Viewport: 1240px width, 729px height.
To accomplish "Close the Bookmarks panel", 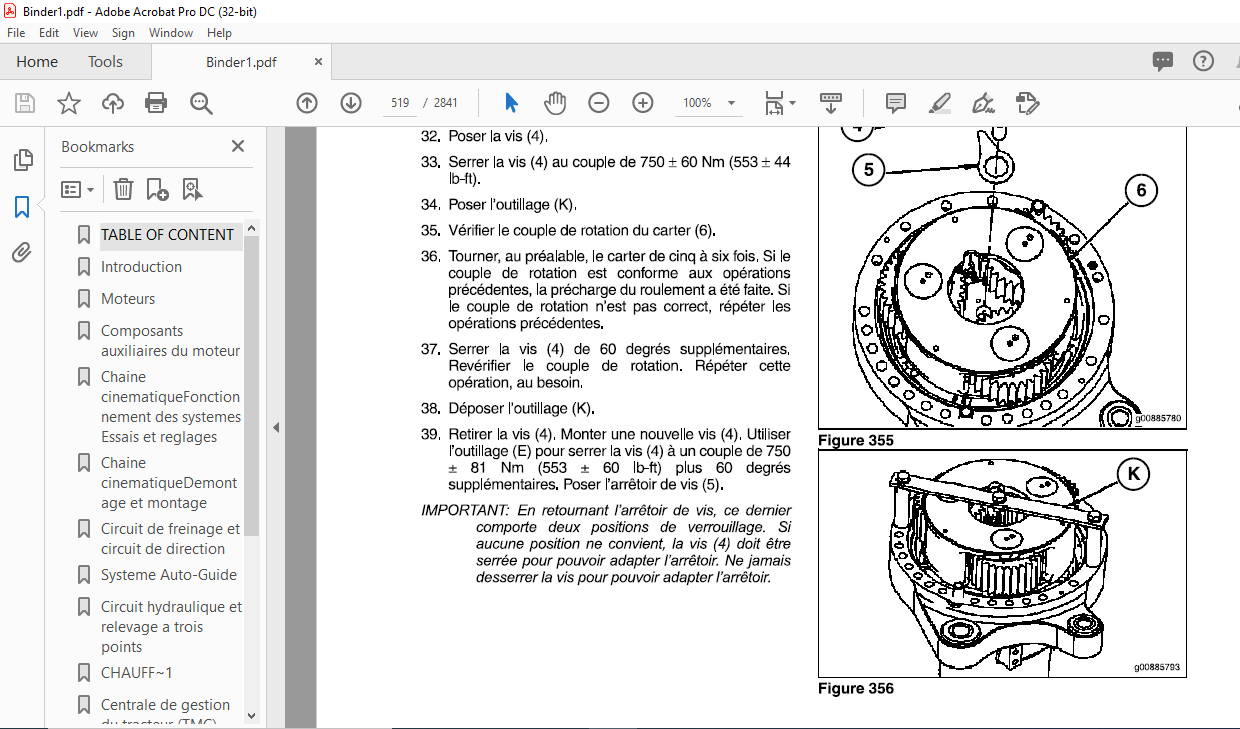I will (238, 146).
